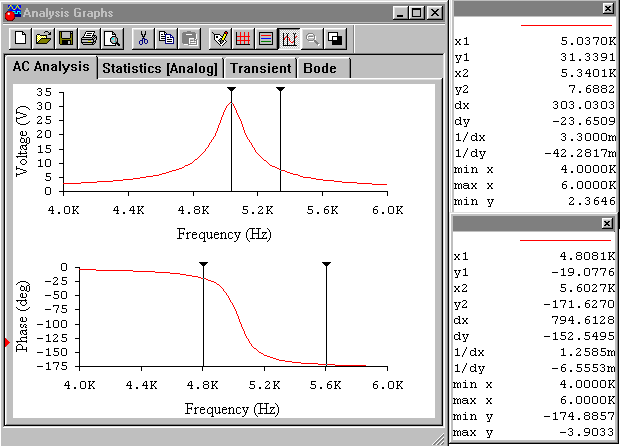
Task: Click the window resize grip corner
Action: click(x=438, y=439)
